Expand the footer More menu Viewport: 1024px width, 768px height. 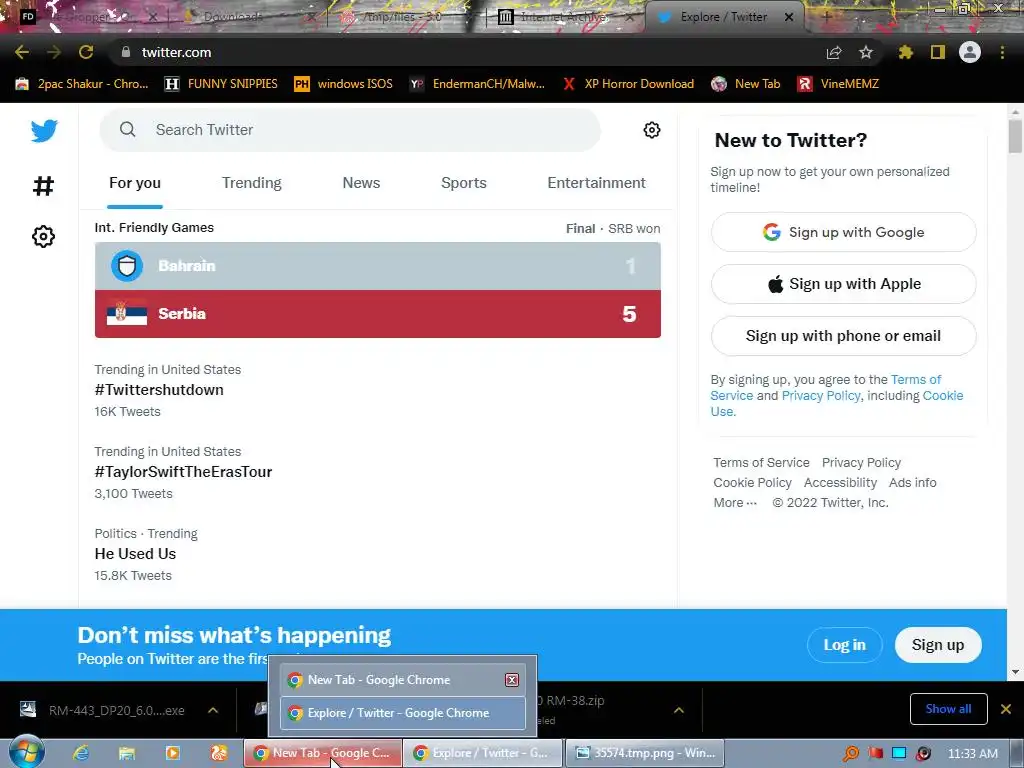735,503
